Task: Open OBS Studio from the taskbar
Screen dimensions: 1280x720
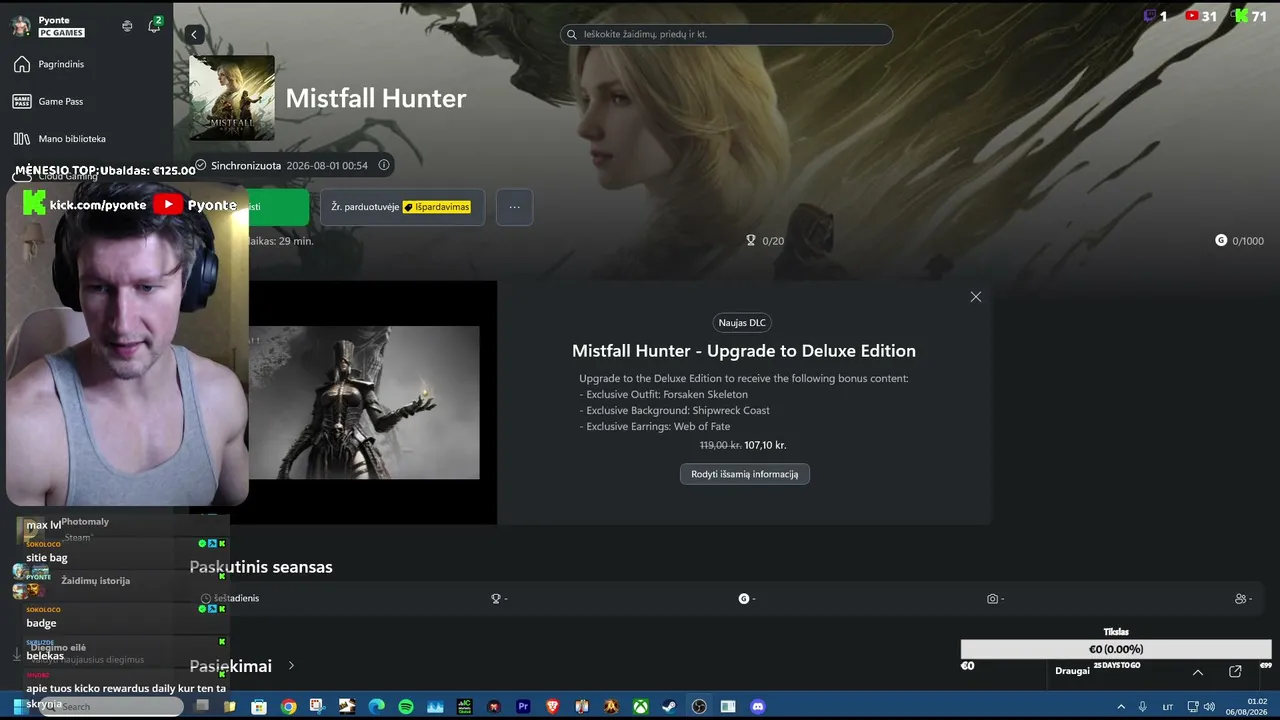Action: [699, 707]
